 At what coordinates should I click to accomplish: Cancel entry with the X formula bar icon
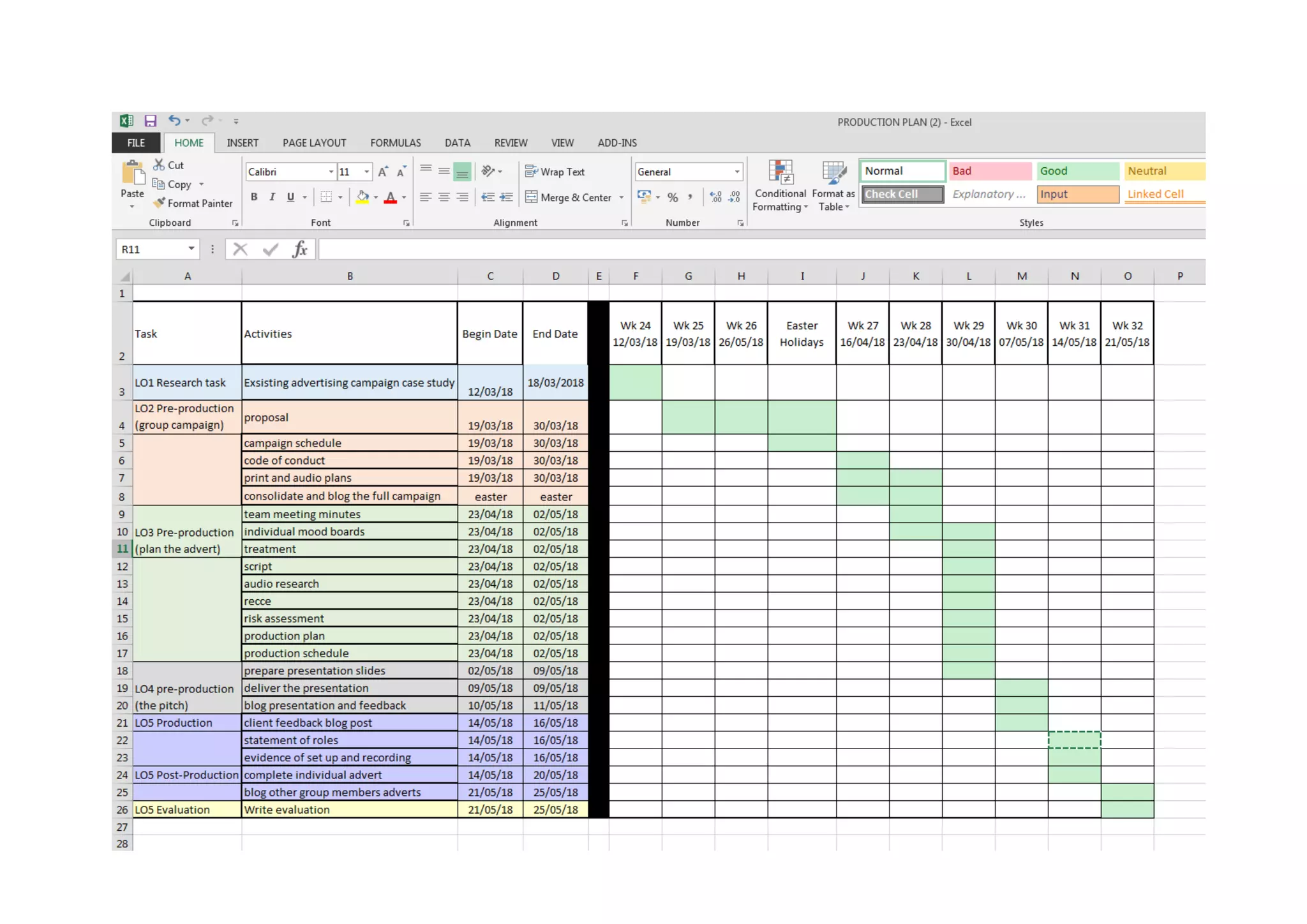(x=240, y=249)
